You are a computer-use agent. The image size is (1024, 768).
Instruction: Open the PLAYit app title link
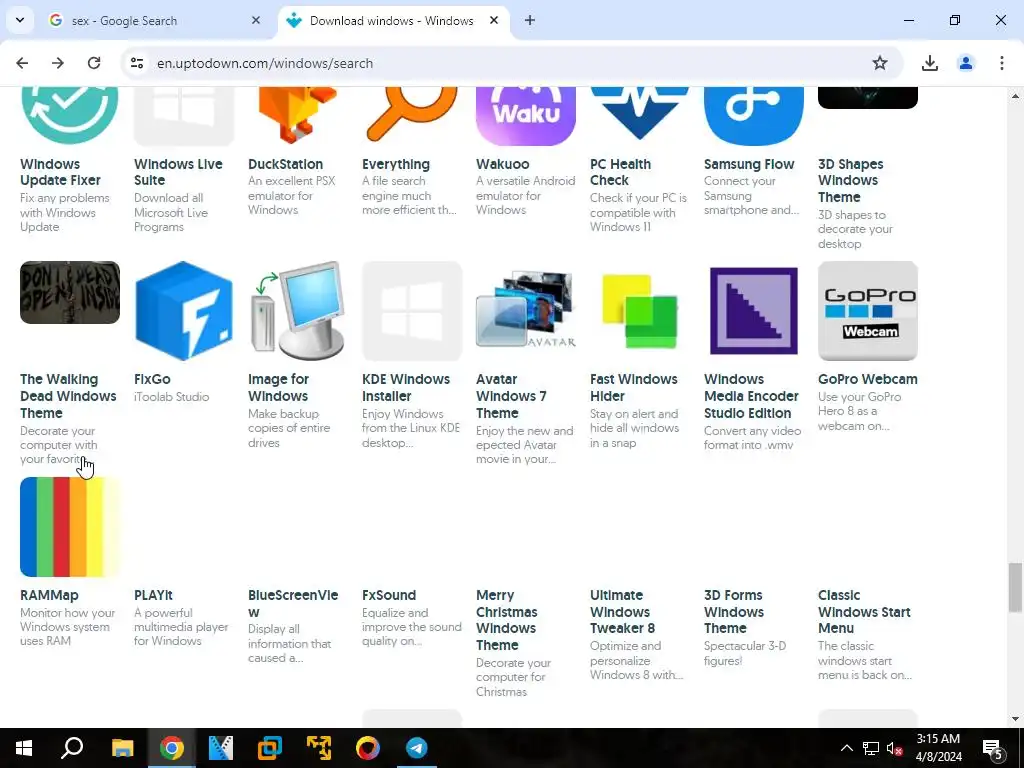coord(153,595)
